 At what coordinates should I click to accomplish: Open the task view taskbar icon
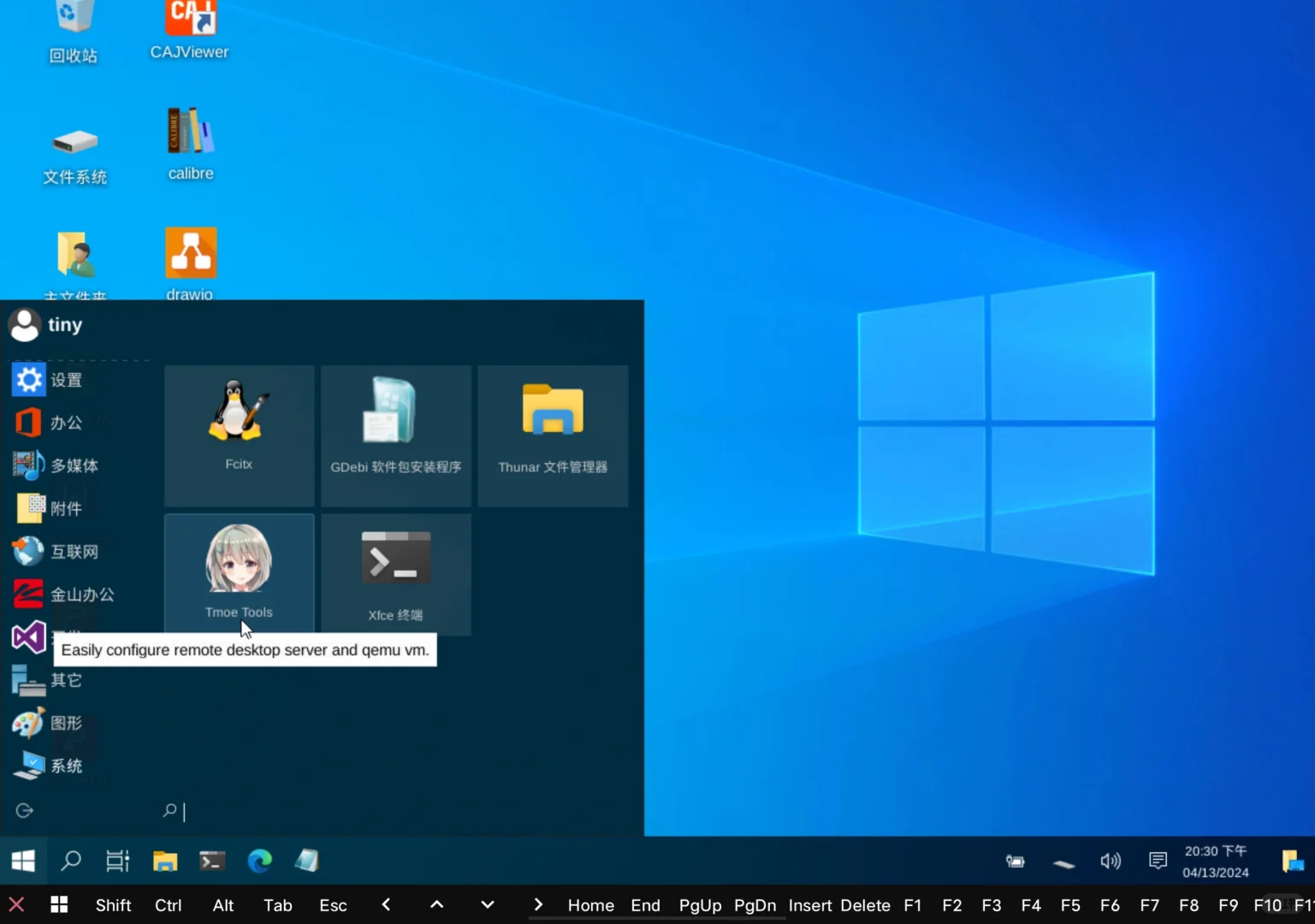point(118,861)
